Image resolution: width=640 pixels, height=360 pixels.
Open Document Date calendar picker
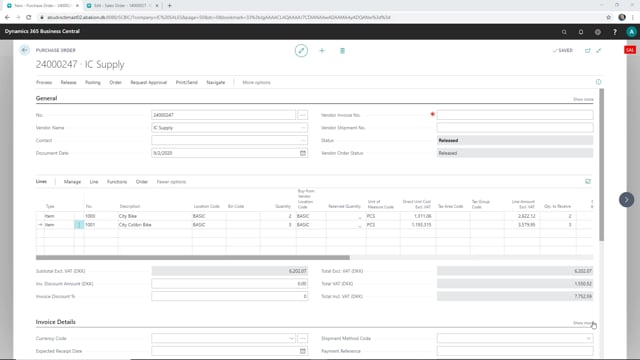(x=303, y=153)
